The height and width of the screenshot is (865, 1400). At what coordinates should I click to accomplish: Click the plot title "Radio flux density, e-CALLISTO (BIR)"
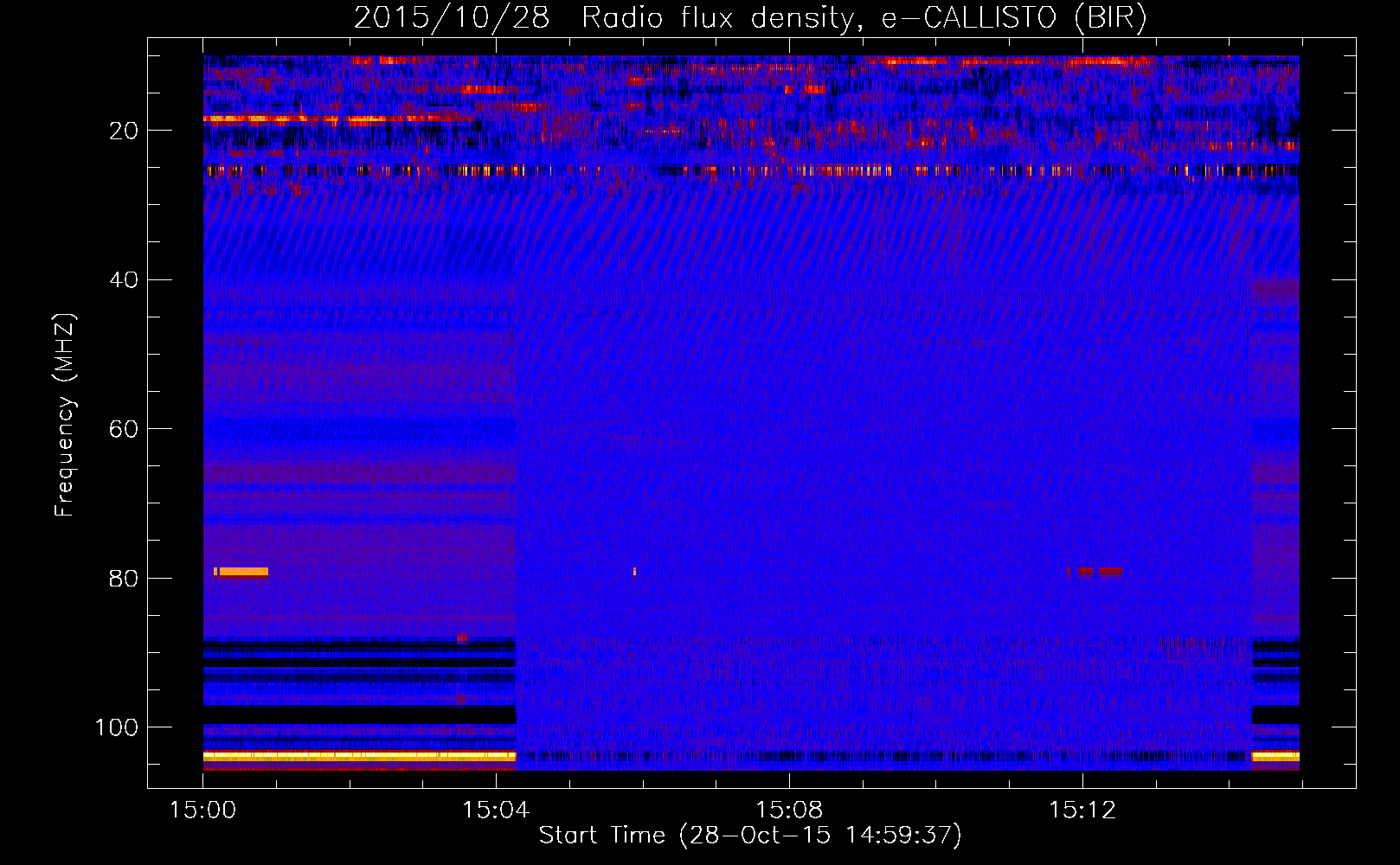[864, 17]
